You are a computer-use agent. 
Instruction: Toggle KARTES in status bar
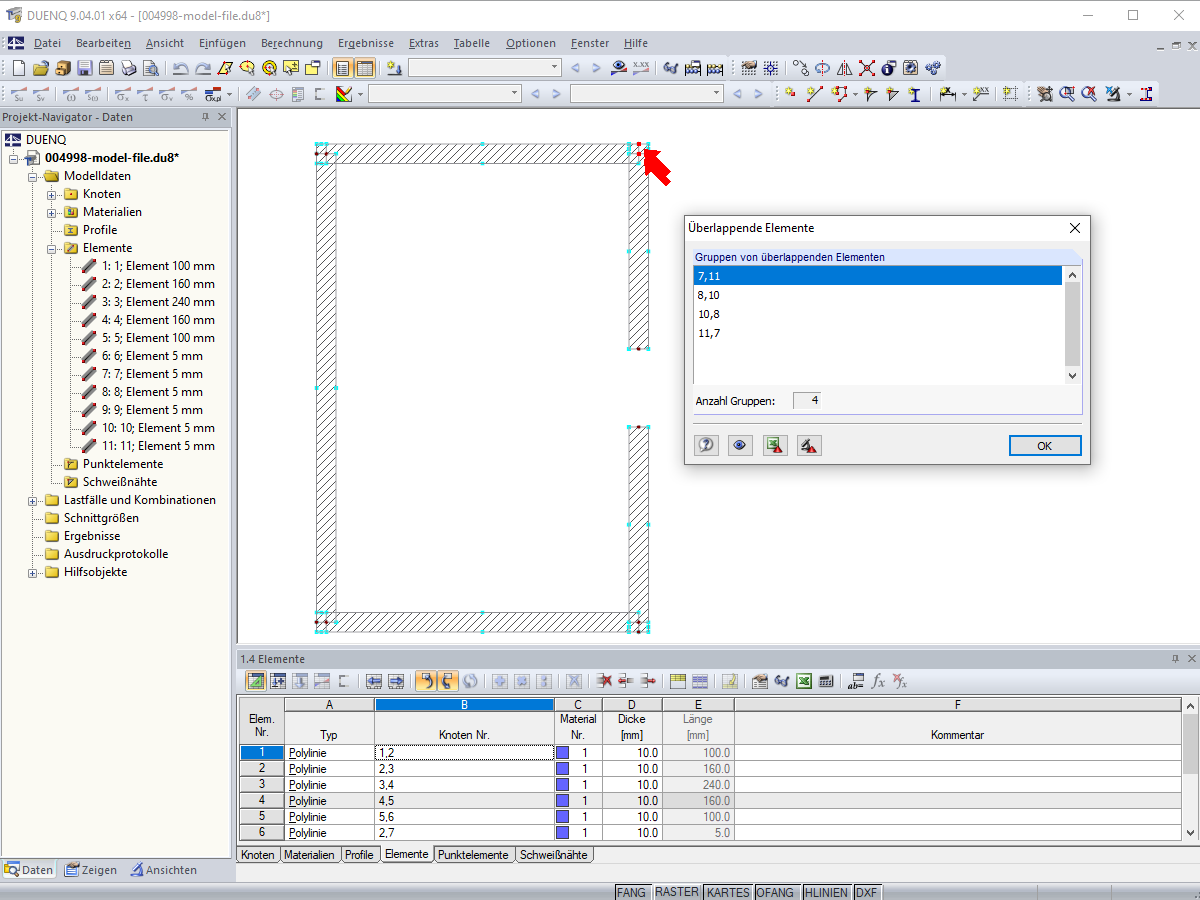(728, 892)
